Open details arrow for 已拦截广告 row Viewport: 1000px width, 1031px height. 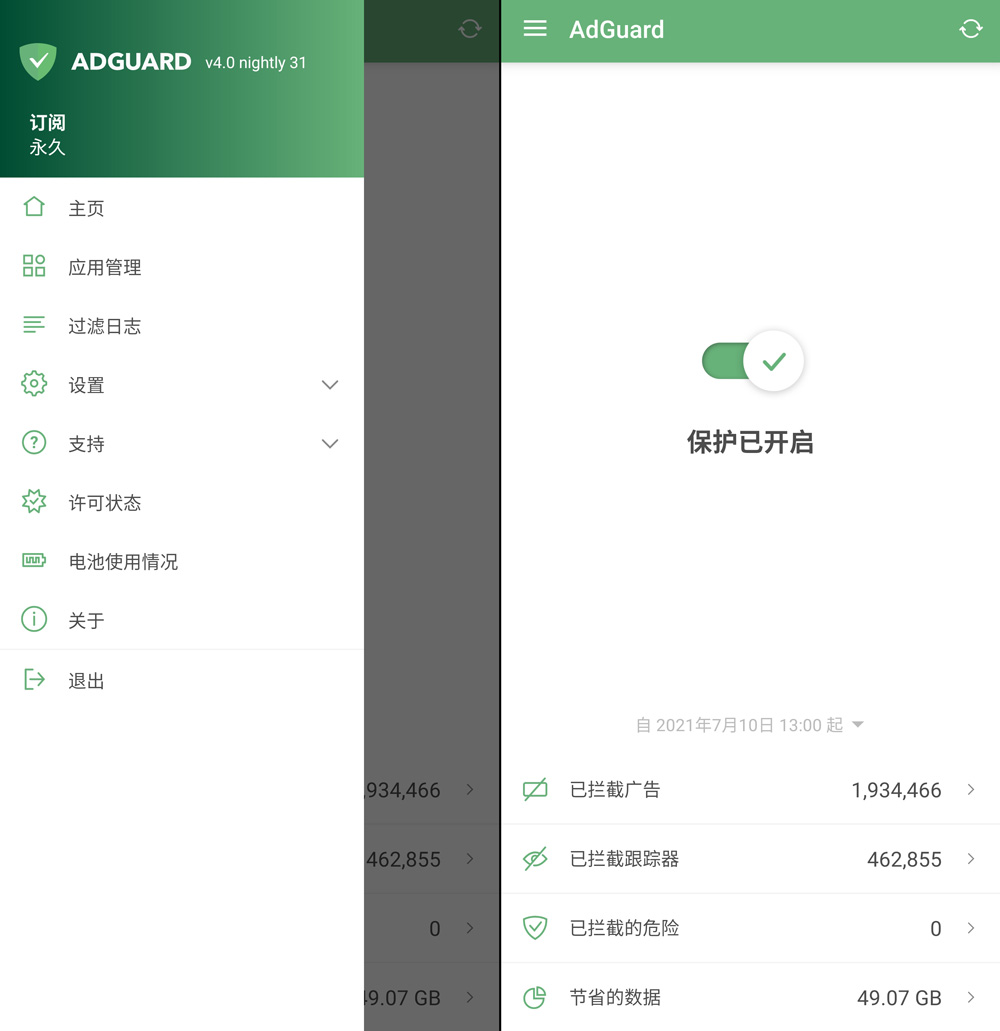(971, 789)
